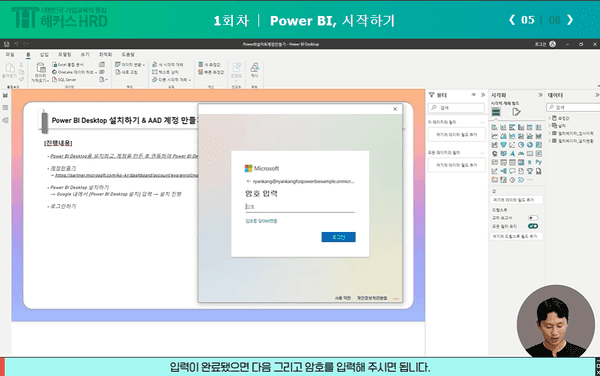Go to next slide with header right arrow
Screen dimensions: 600x376
click(x=570, y=20)
